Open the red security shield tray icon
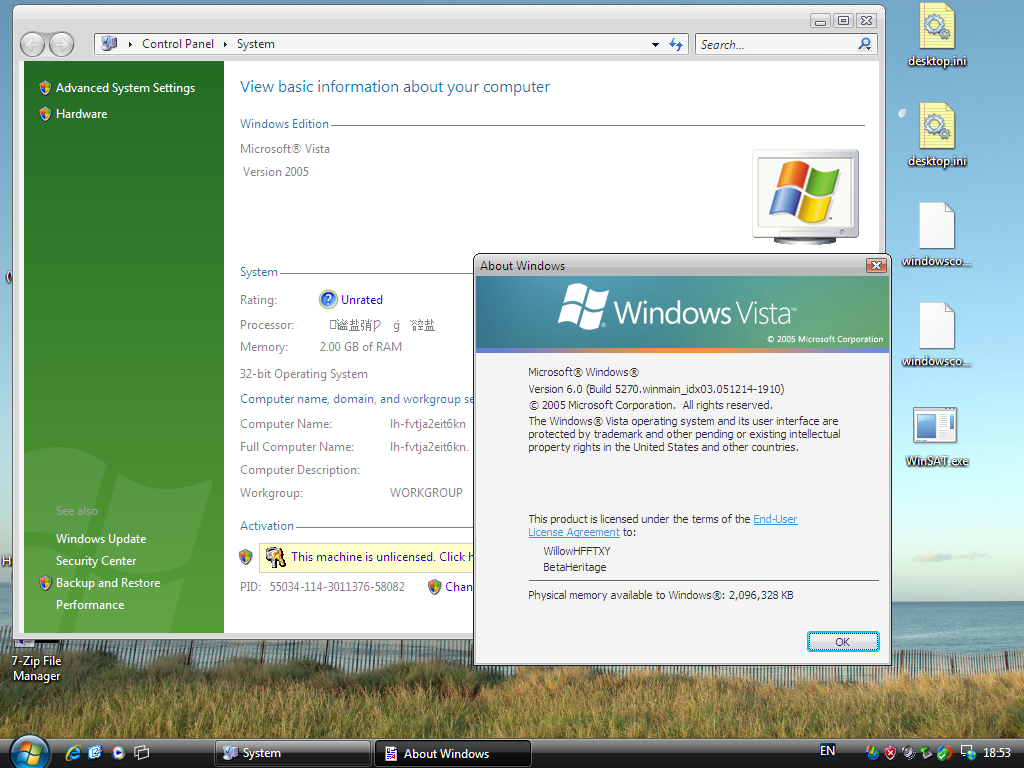This screenshot has width=1024, height=768. [889, 753]
